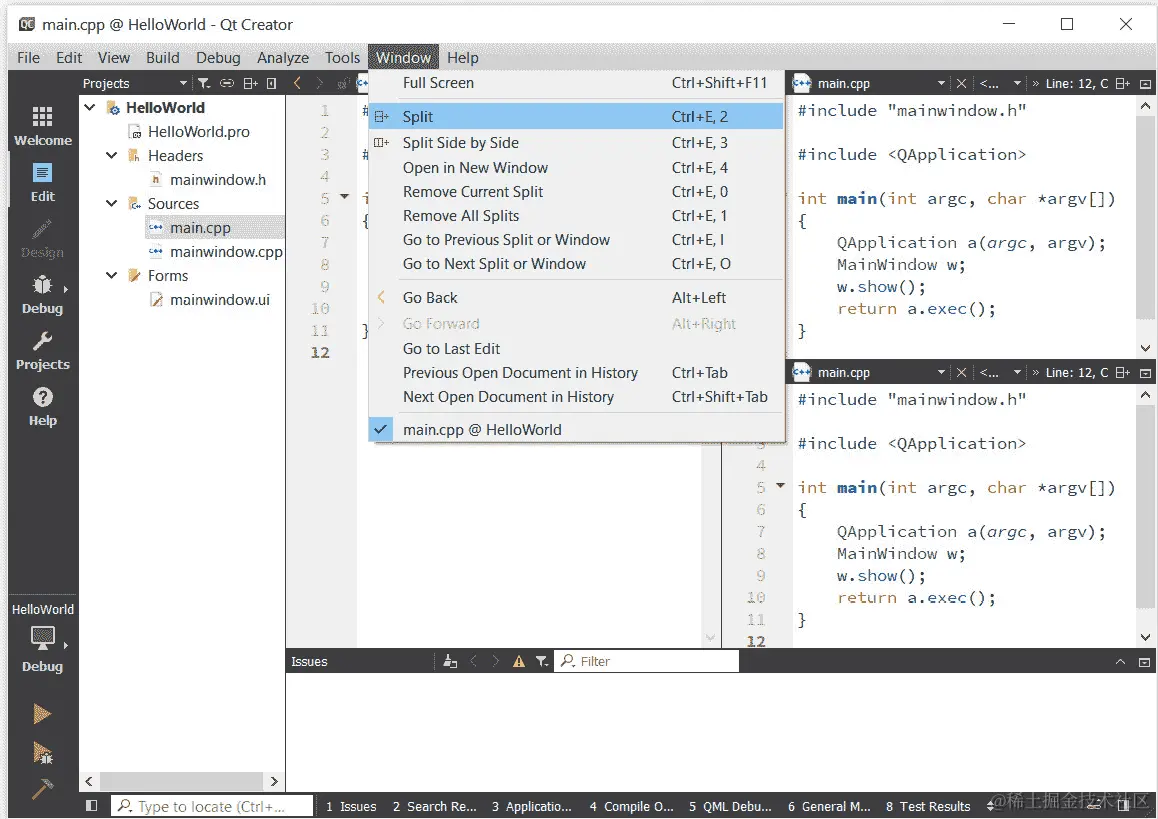
Task: Switch to Edit mode
Action: click(42, 182)
